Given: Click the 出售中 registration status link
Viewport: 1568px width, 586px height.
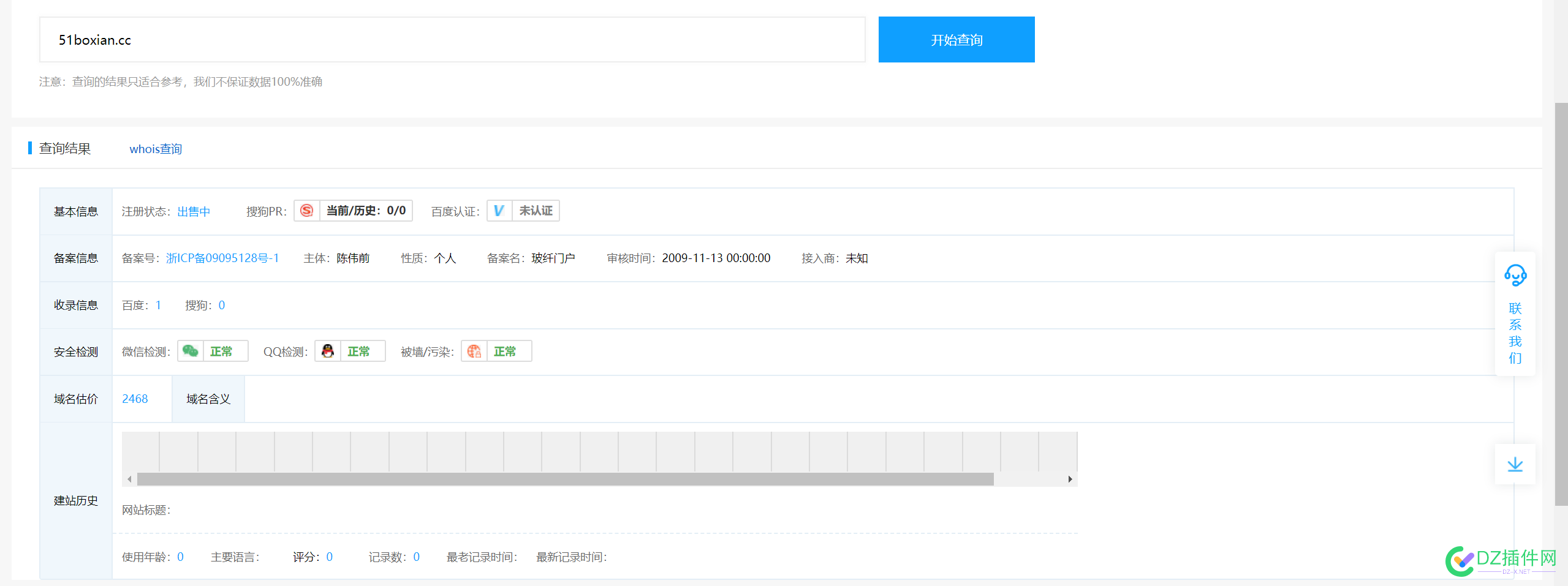Looking at the screenshot, I should pyautogui.click(x=194, y=211).
